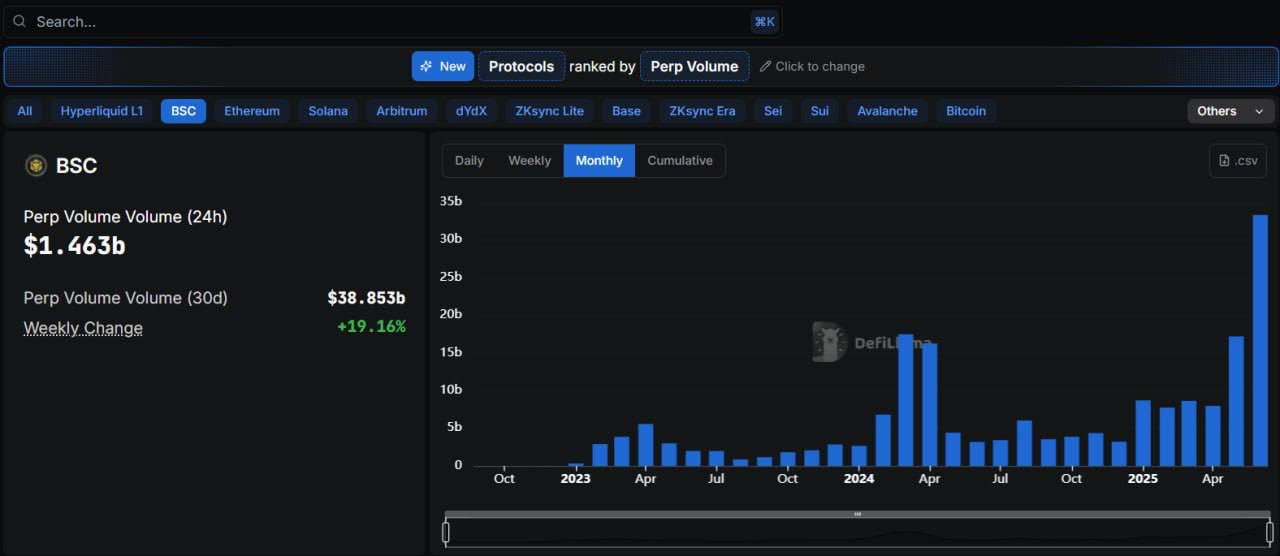Focus the Search input field
The image size is (1280, 556).
[x=392, y=21]
